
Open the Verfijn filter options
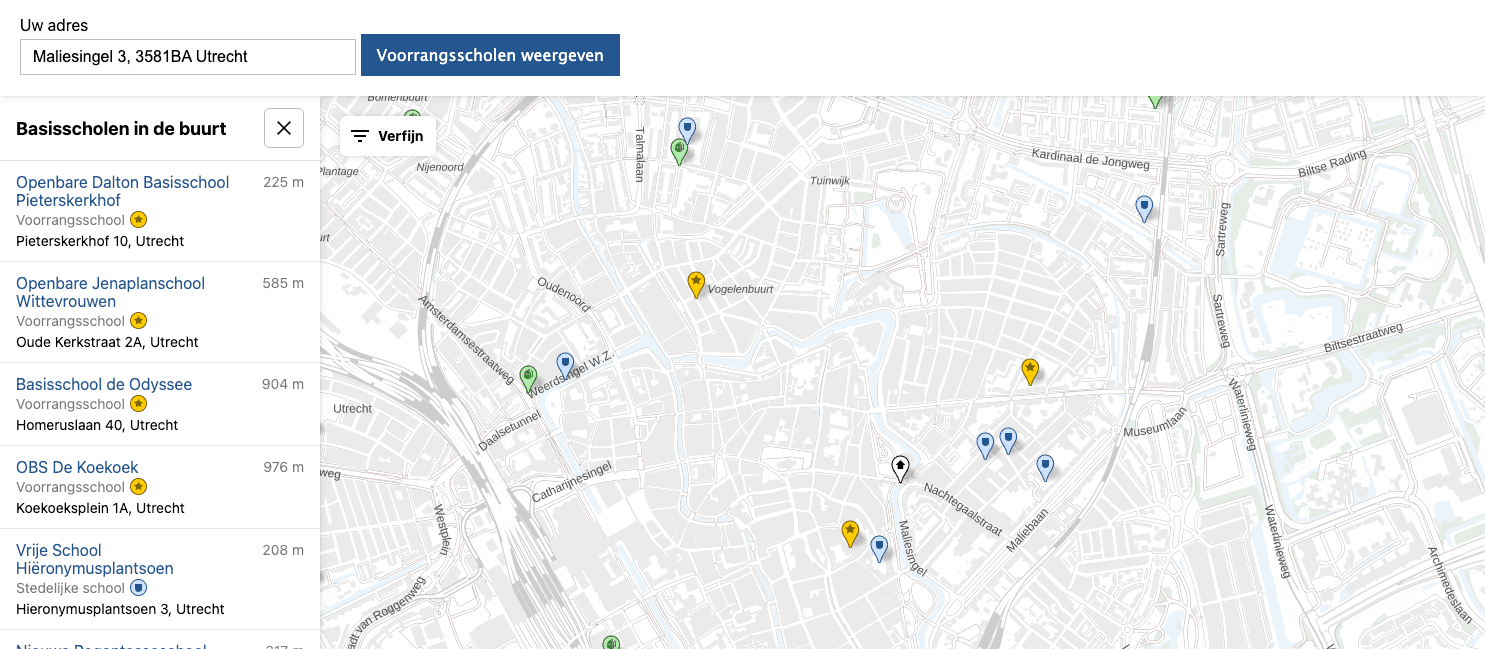[388, 136]
